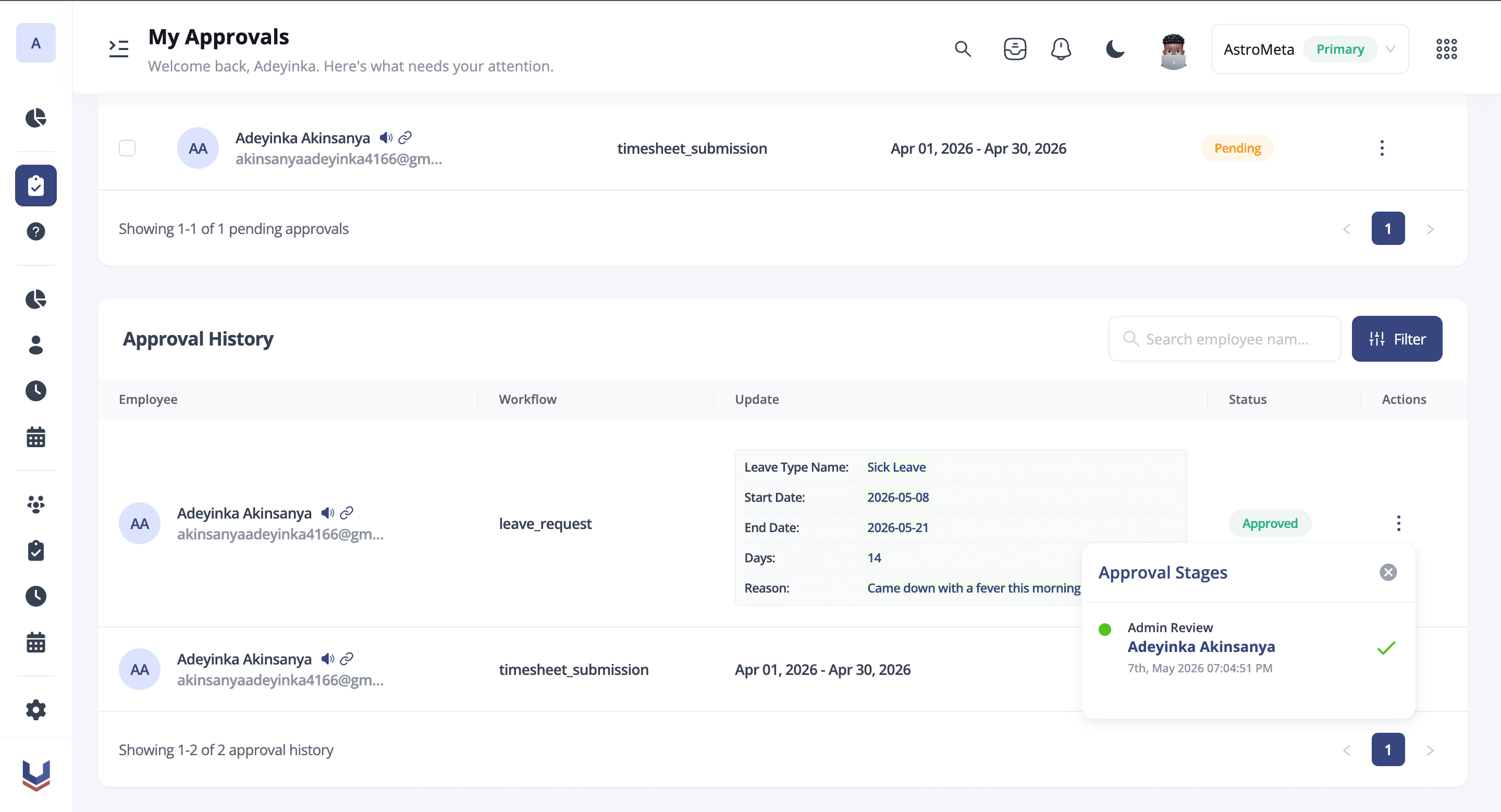Screen dimensions: 1501x812
Task: Click AA avatar in leave_request row
Action: click(139, 523)
